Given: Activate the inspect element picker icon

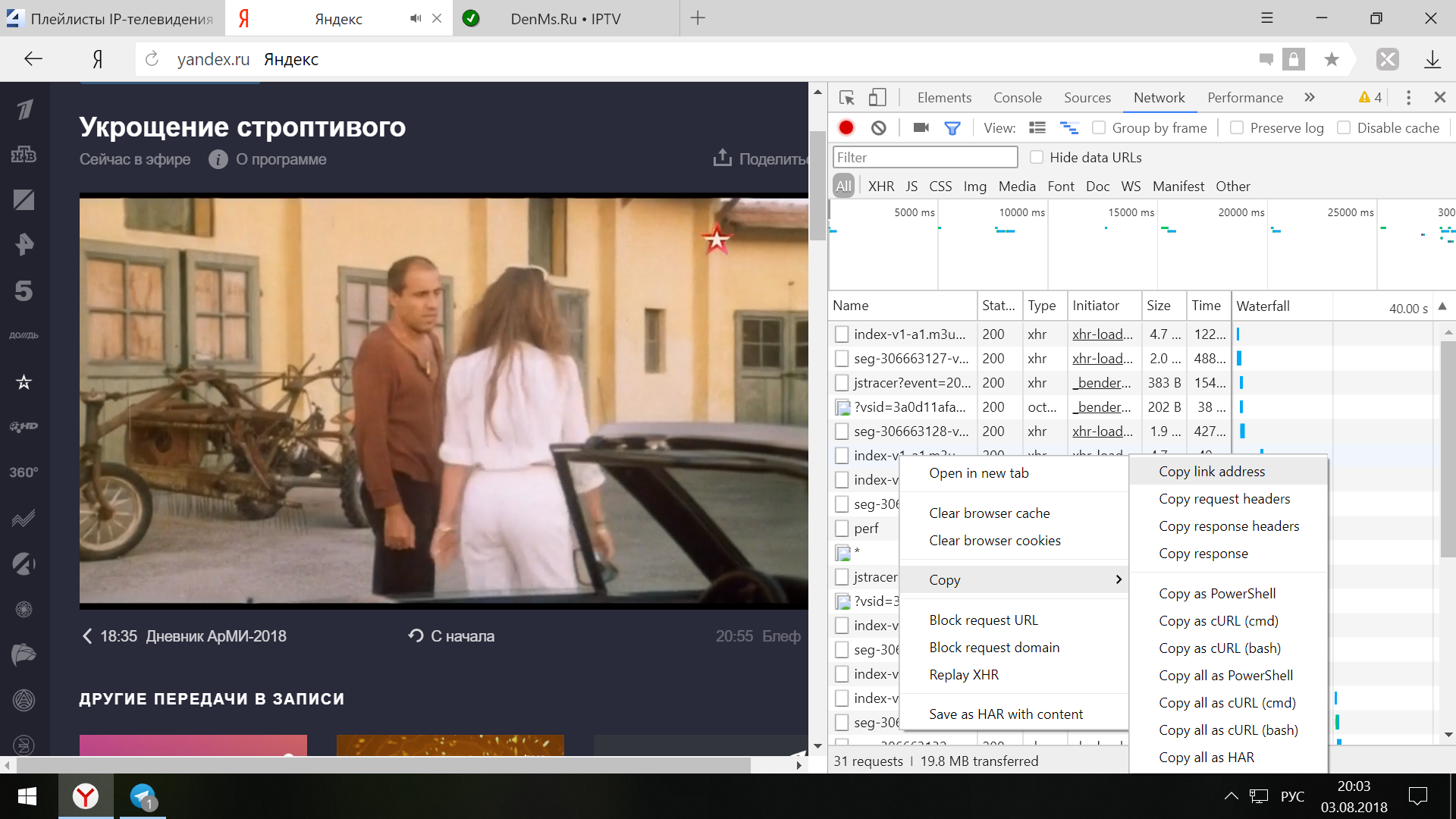Looking at the screenshot, I should [847, 98].
